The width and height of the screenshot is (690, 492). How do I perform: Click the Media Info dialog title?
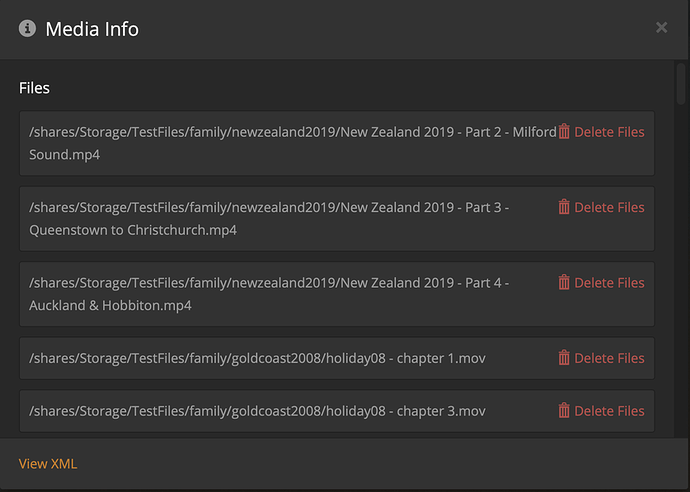point(92,29)
